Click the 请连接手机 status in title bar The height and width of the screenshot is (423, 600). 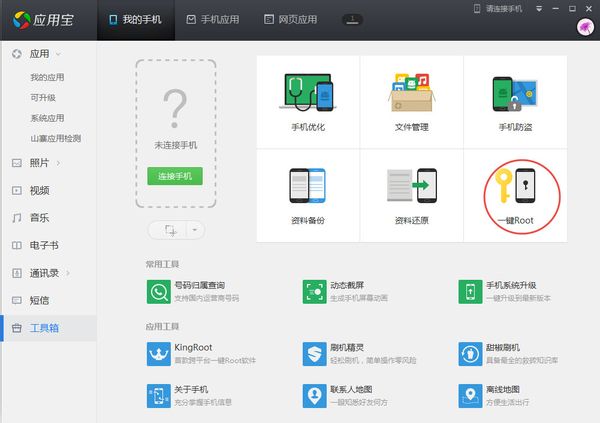pos(498,8)
